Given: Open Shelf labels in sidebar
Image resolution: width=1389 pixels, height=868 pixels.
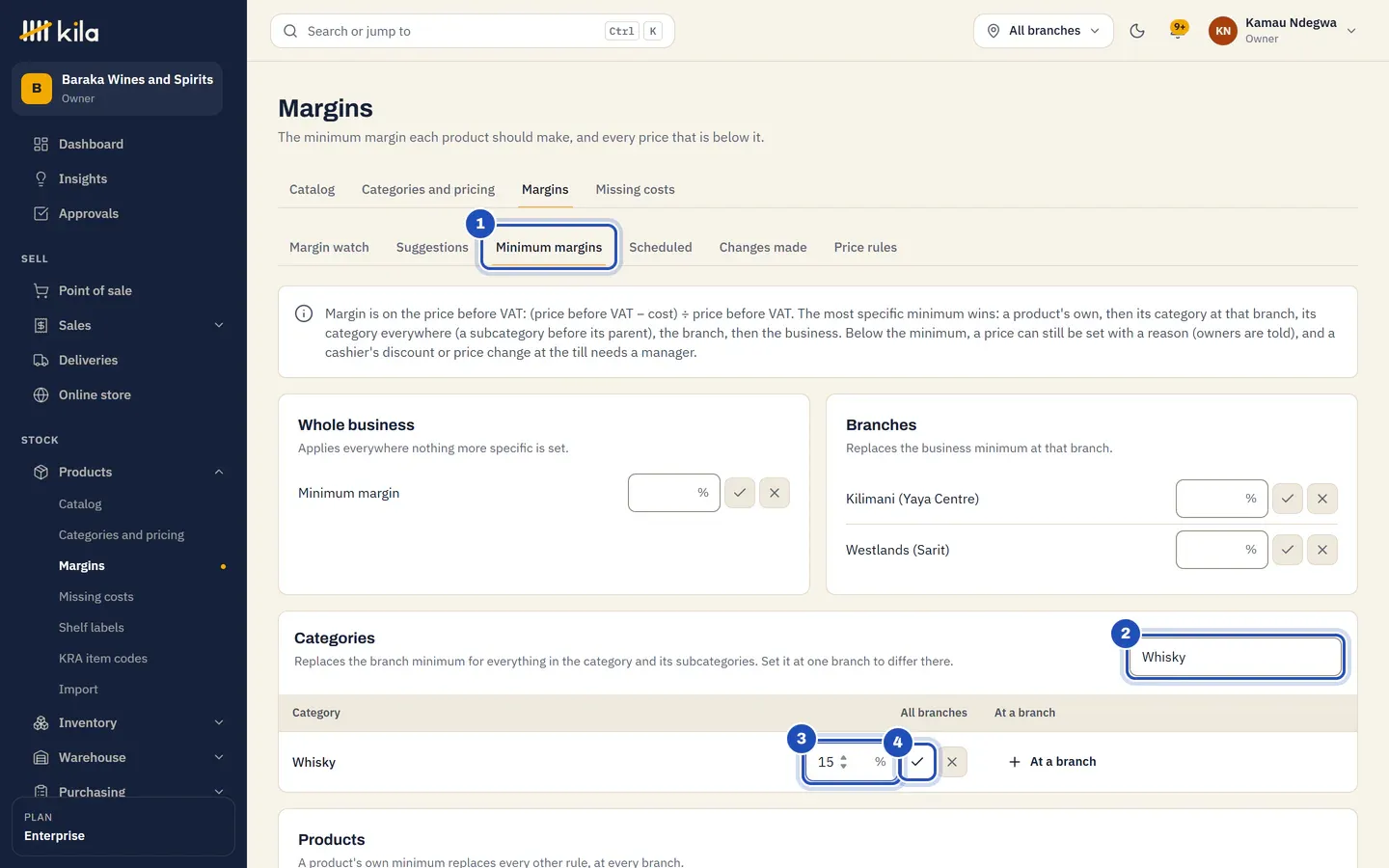Looking at the screenshot, I should [92, 628].
